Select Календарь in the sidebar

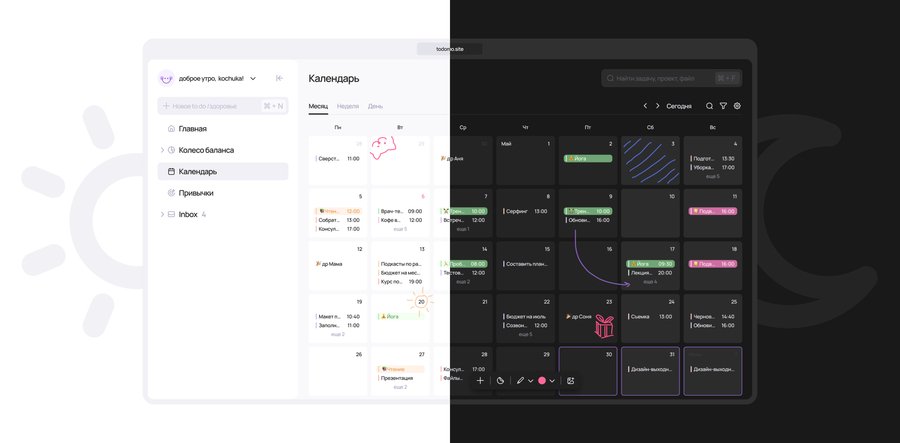pyautogui.click(x=223, y=172)
